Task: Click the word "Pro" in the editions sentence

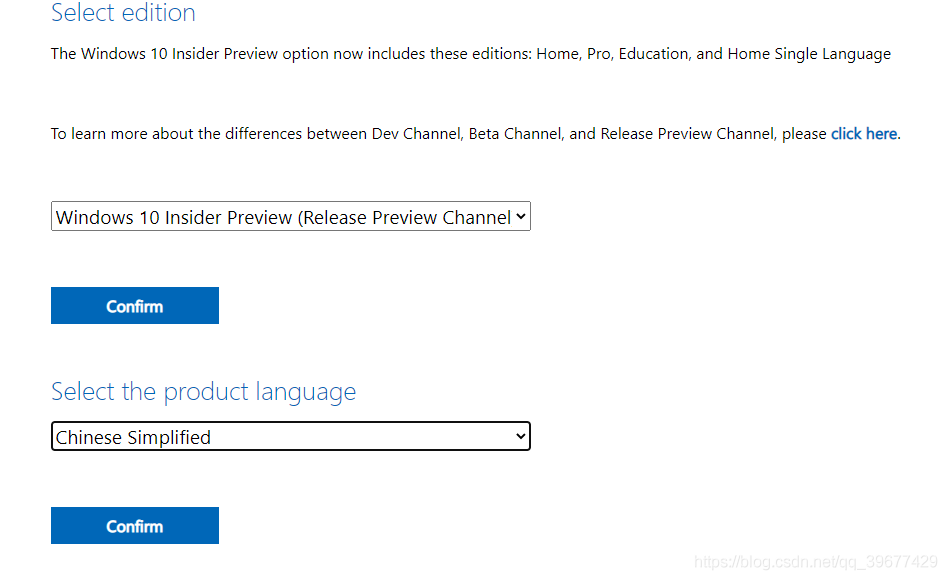Action: (597, 54)
